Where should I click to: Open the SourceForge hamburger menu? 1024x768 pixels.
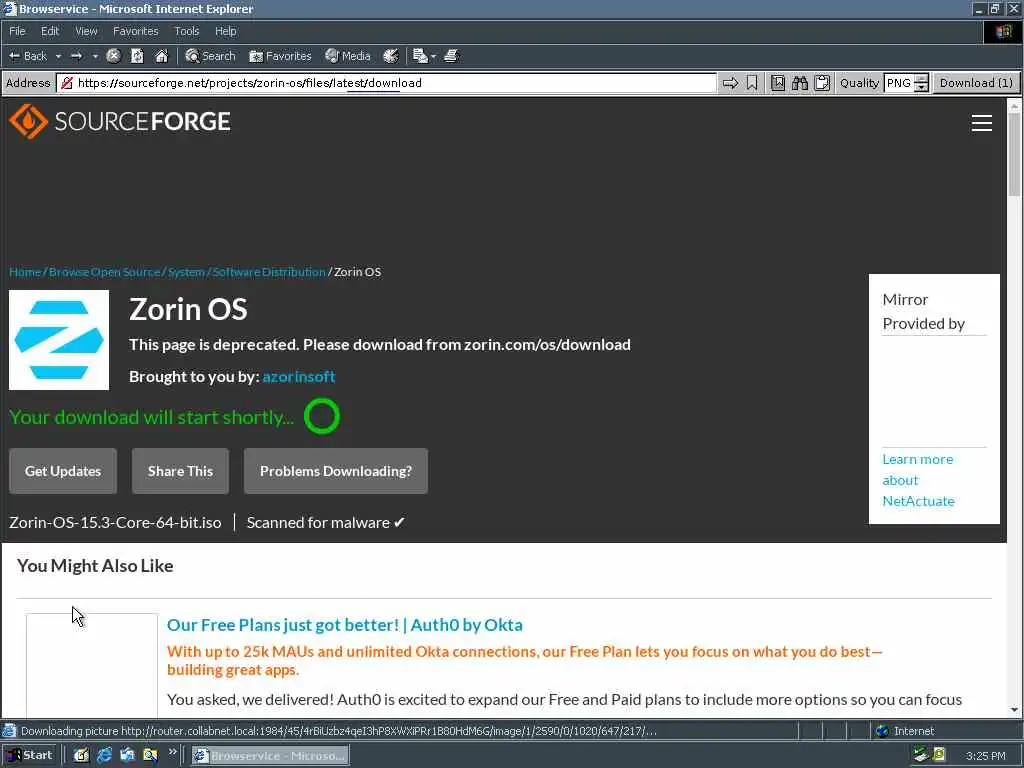tap(982, 123)
